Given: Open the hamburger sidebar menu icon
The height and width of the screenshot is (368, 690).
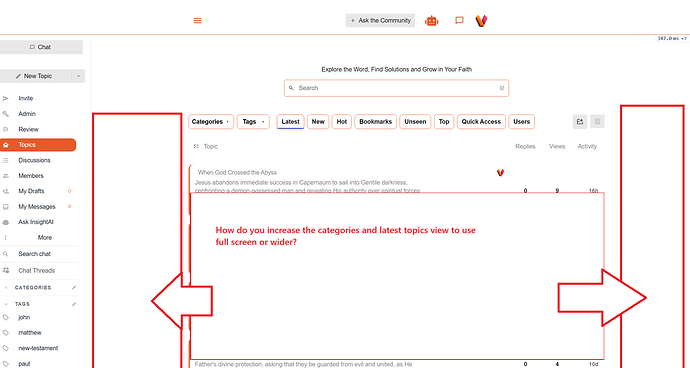Looking at the screenshot, I should [x=198, y=21].
